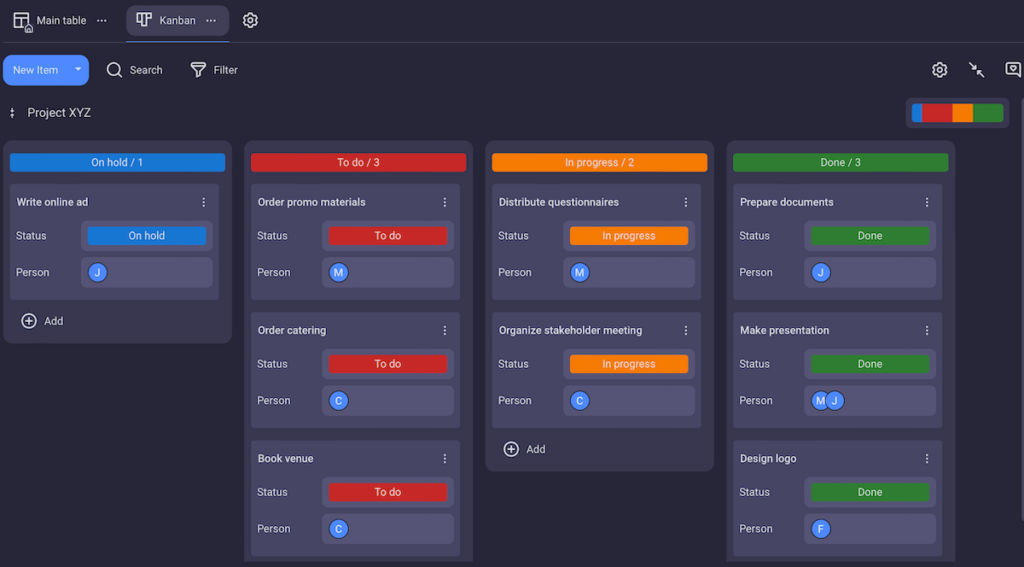Open Write online ad card menu
1024x567 pixels.
coord(204,202)
